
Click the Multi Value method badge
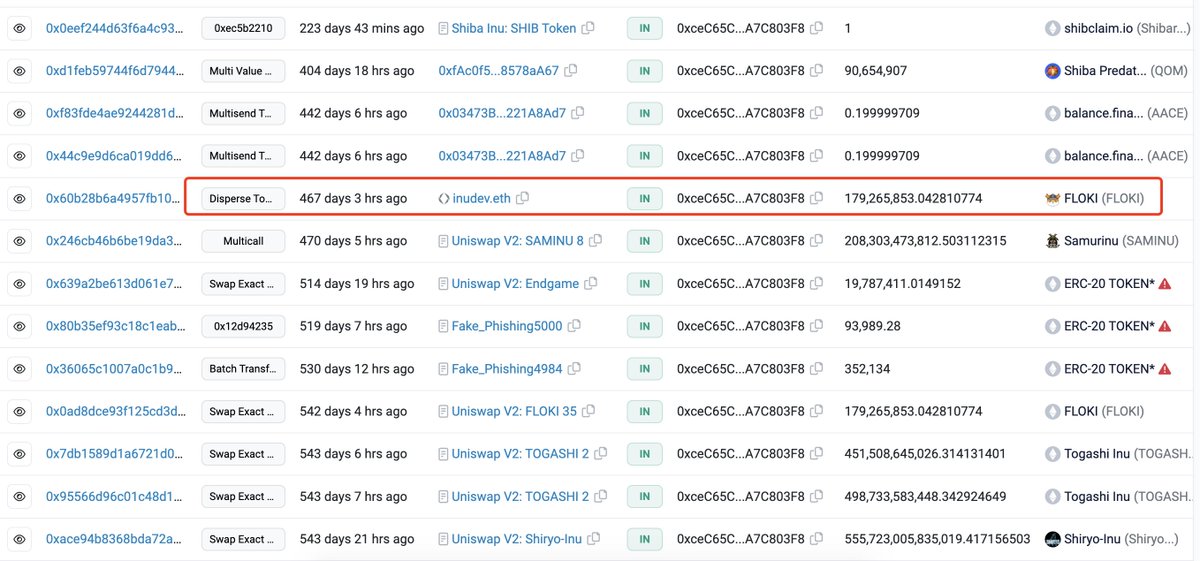pos(243,71)
